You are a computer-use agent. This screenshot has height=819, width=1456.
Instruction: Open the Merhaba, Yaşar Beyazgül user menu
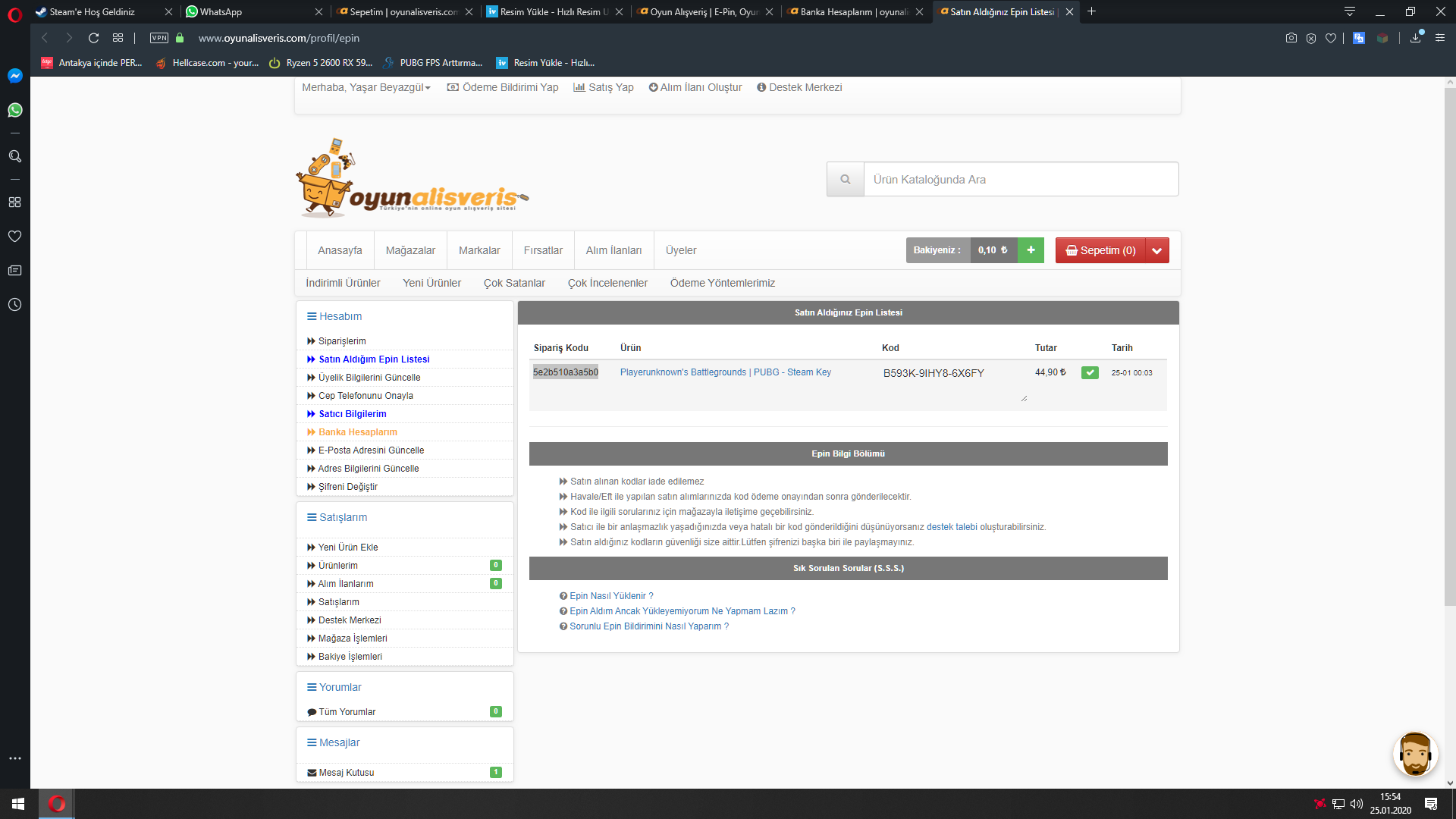point(366,87)
